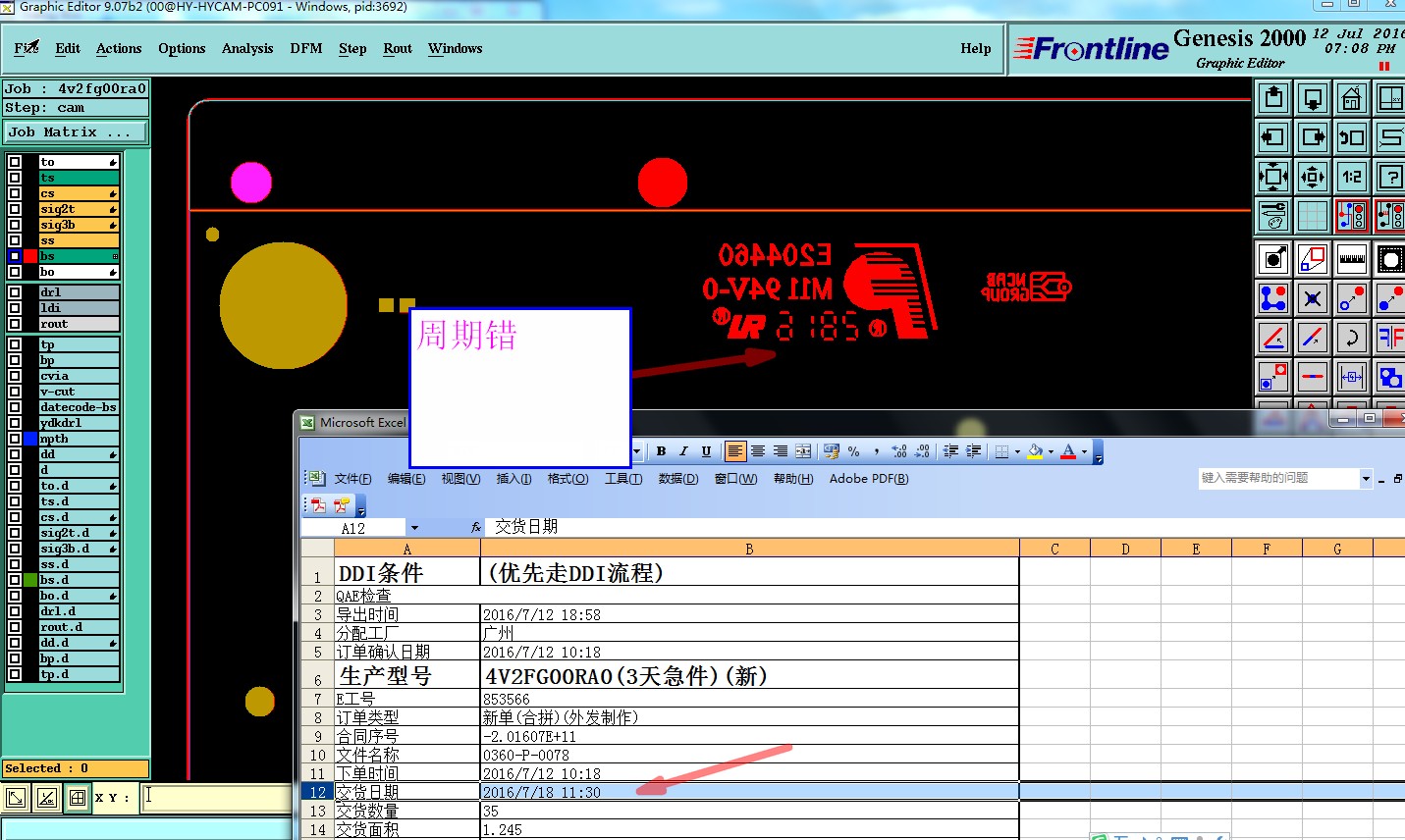The image size is (1405, 840).
Task: Click the dimension width tool icon
Action: click(1352, 377)
